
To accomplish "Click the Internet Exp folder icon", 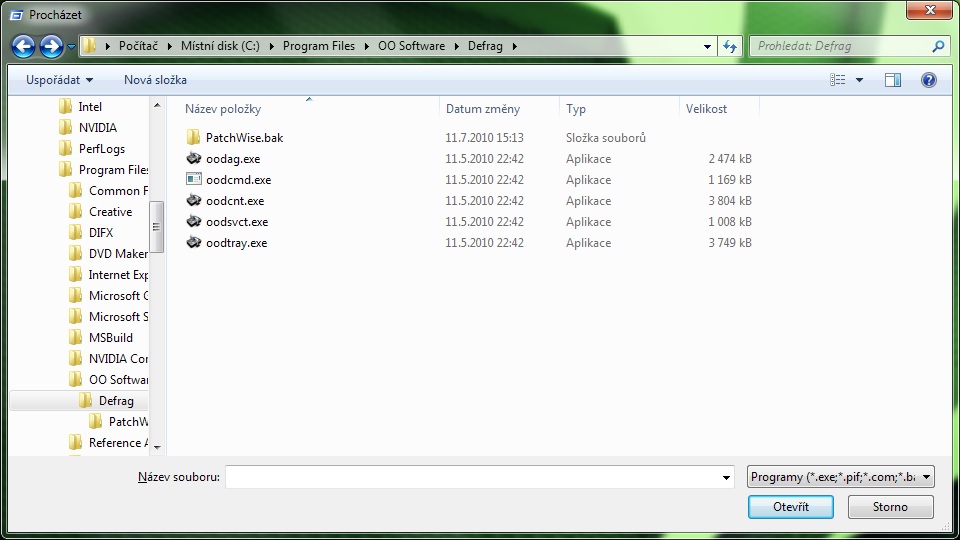I will tap(75, 274).
